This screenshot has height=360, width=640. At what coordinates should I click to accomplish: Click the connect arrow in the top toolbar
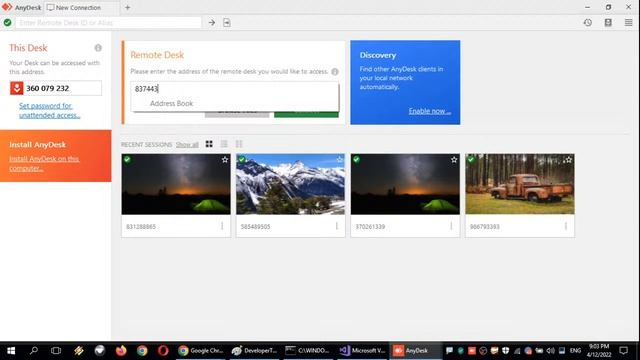(212, 22)
